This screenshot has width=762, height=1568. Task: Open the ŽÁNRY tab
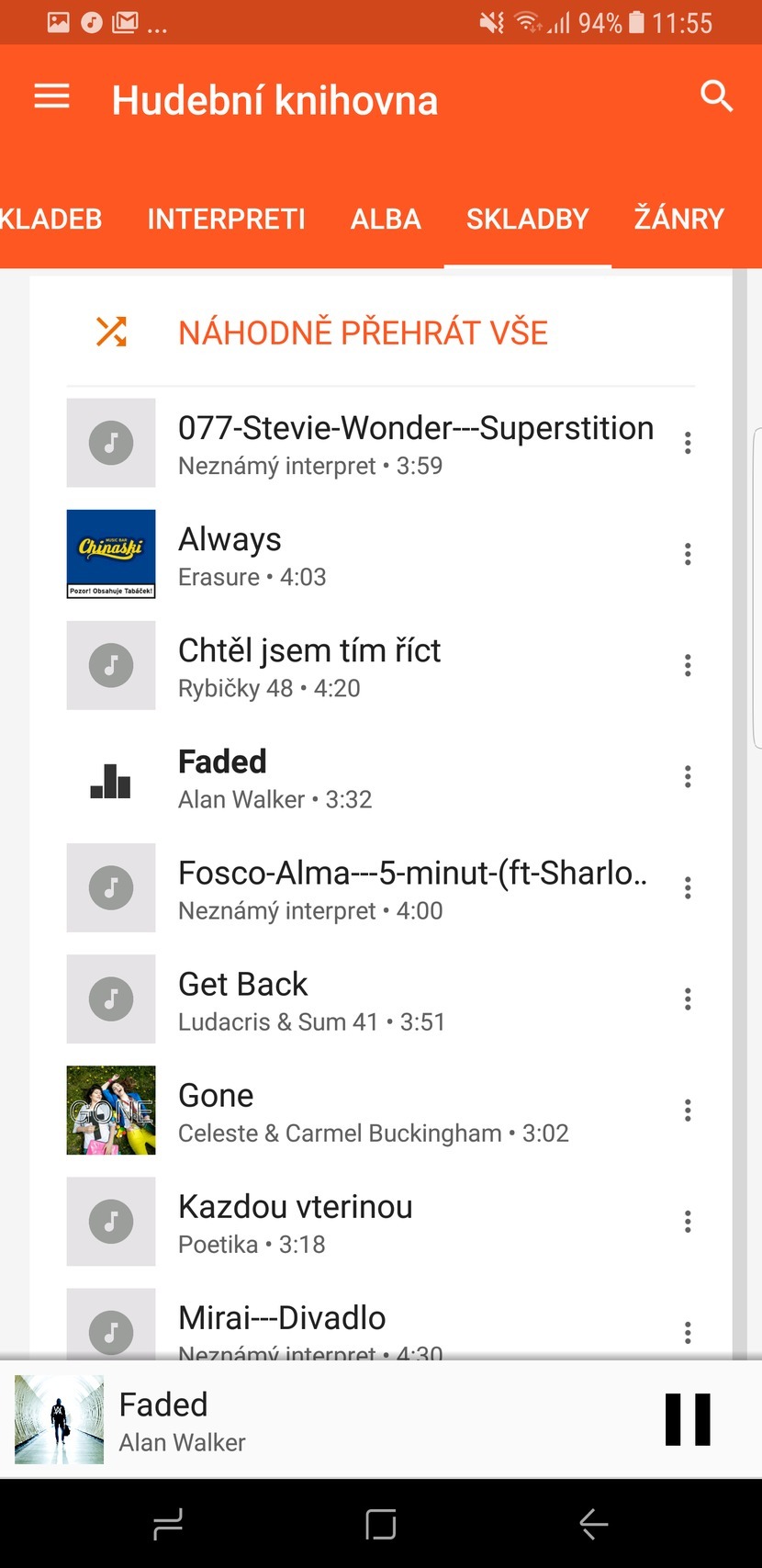click(x=678, y=219)
